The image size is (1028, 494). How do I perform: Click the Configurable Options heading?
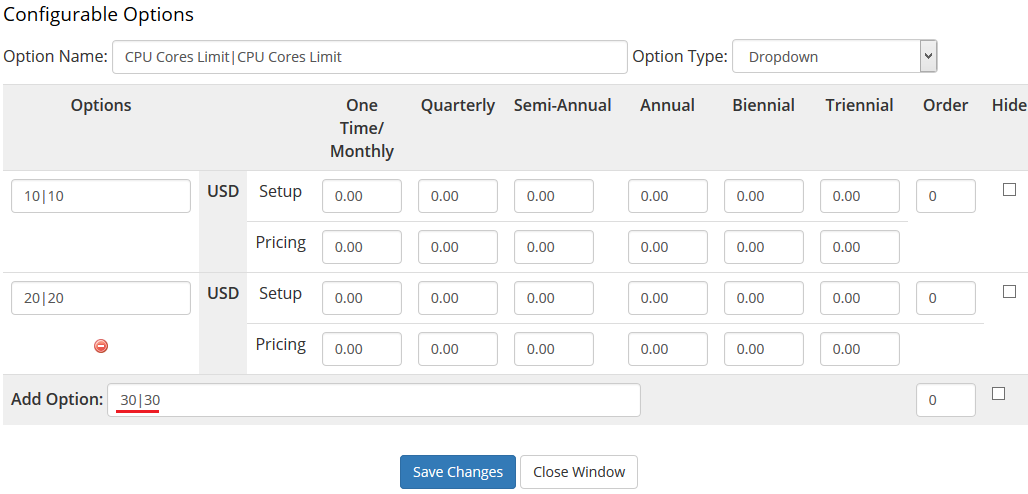99,14
